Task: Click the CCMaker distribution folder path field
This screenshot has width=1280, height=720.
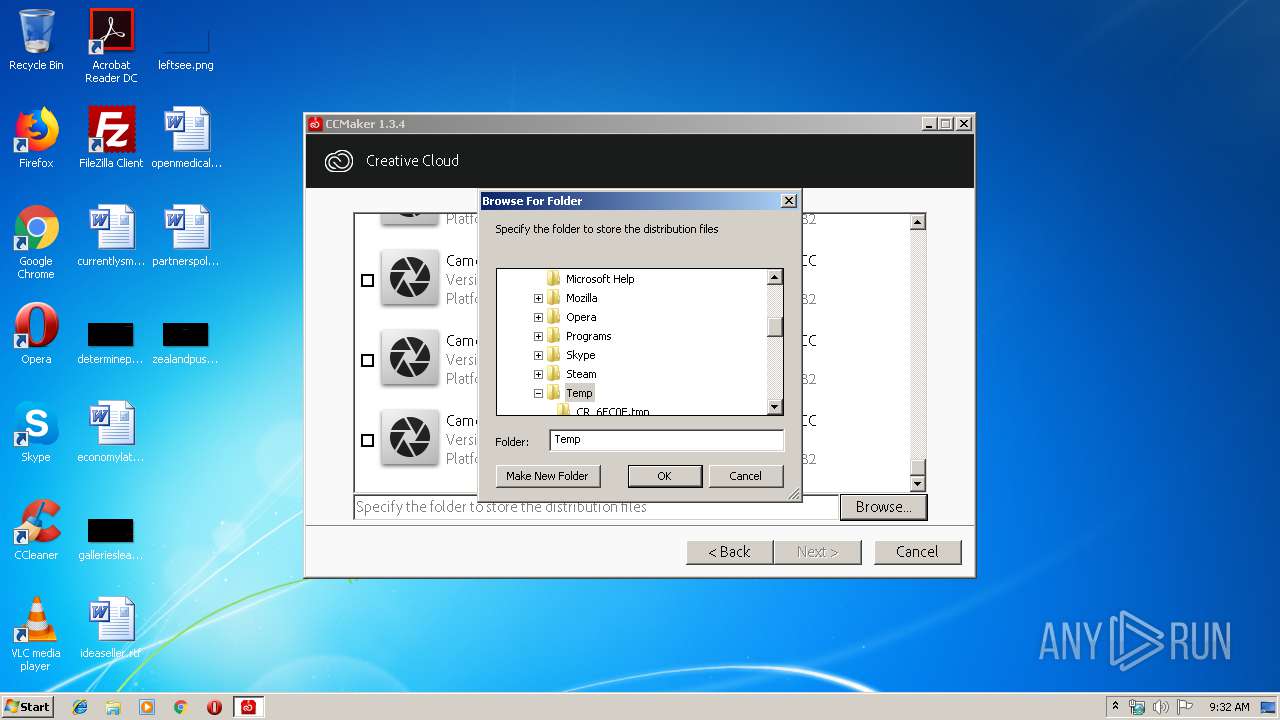Action: click(596, 507)
